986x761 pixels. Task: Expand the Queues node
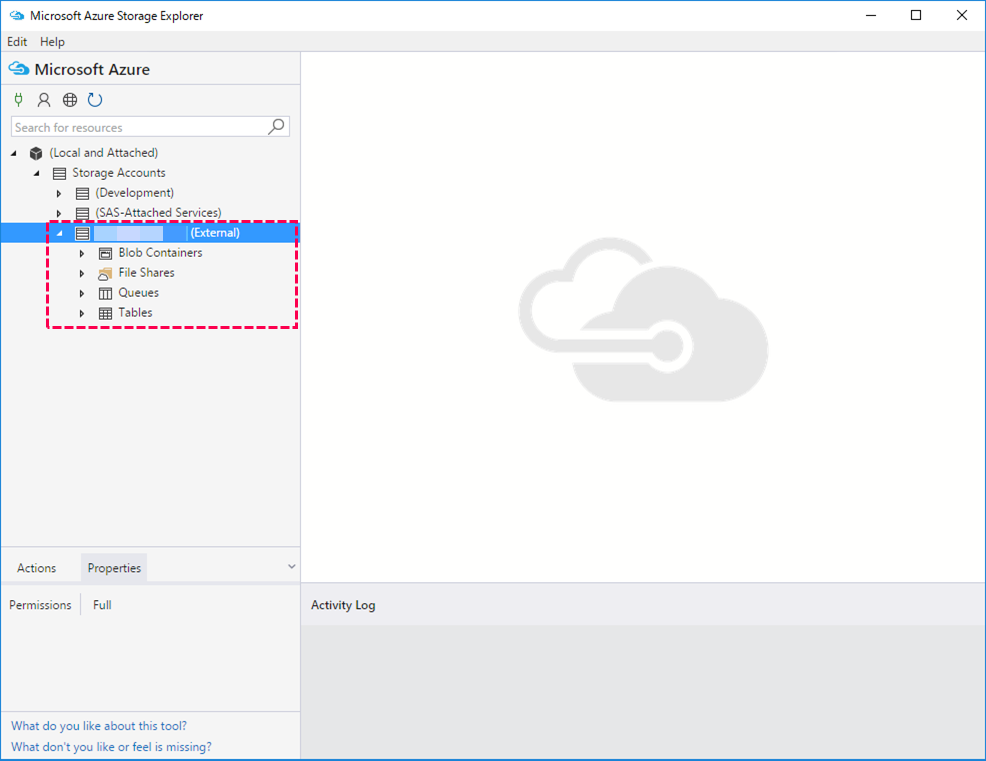pyautogui.click(x=82, y=293)
